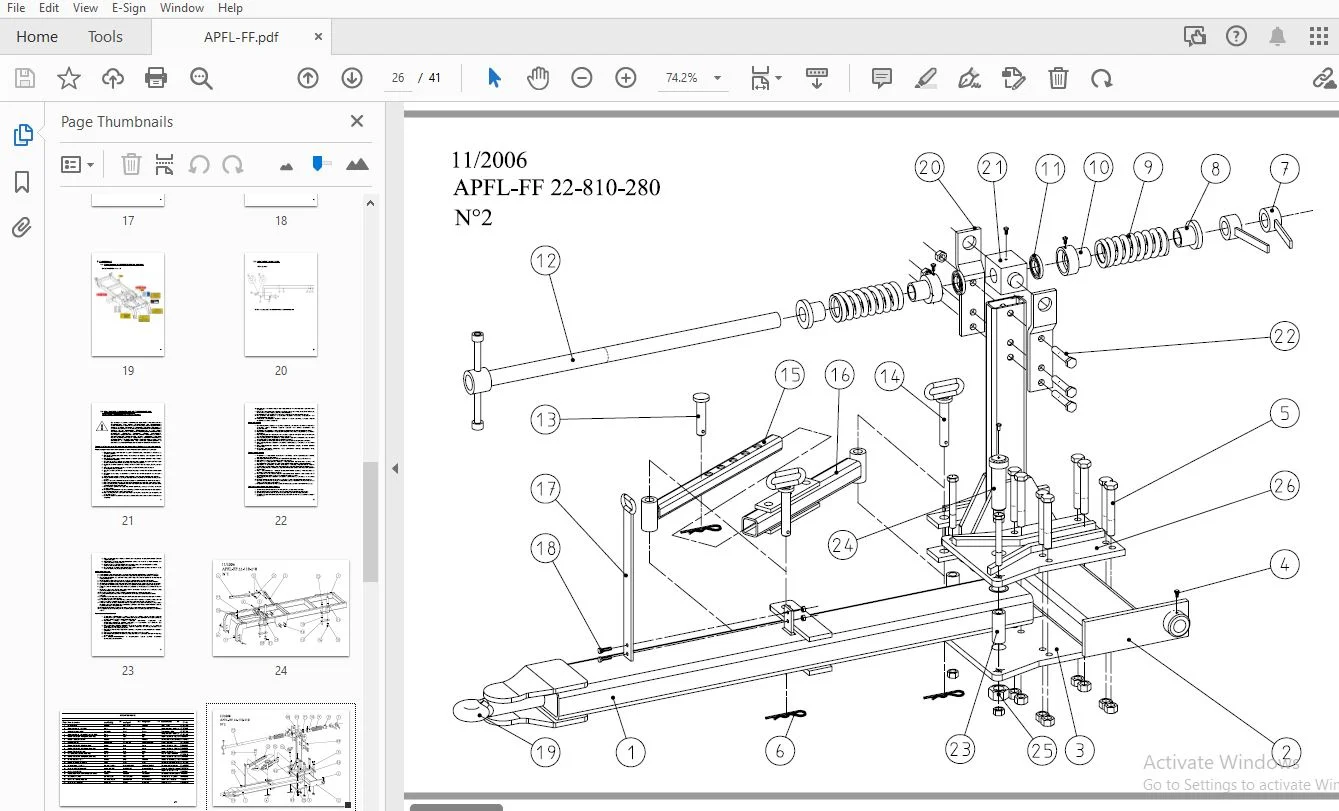Click the "APFL-FF 22-810-280" heading text

click(x=556, y=188)
